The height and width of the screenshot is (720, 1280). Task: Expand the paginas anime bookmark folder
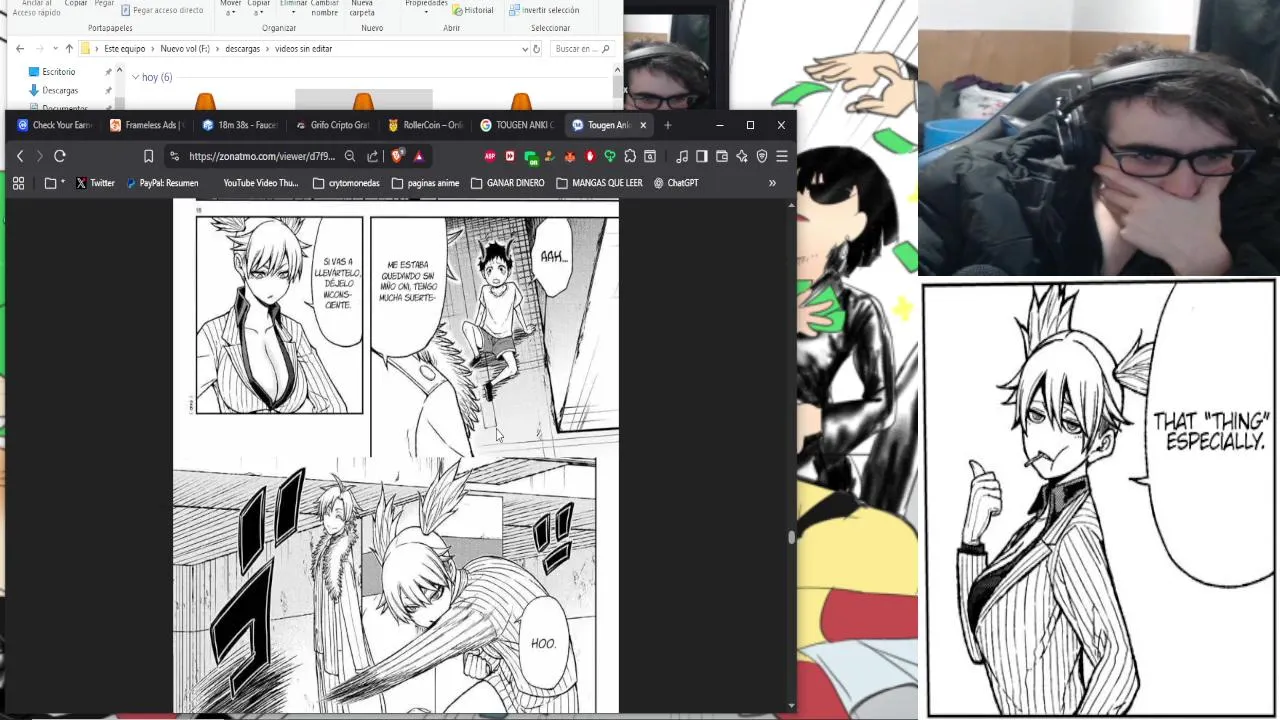[x=425, y=183]
